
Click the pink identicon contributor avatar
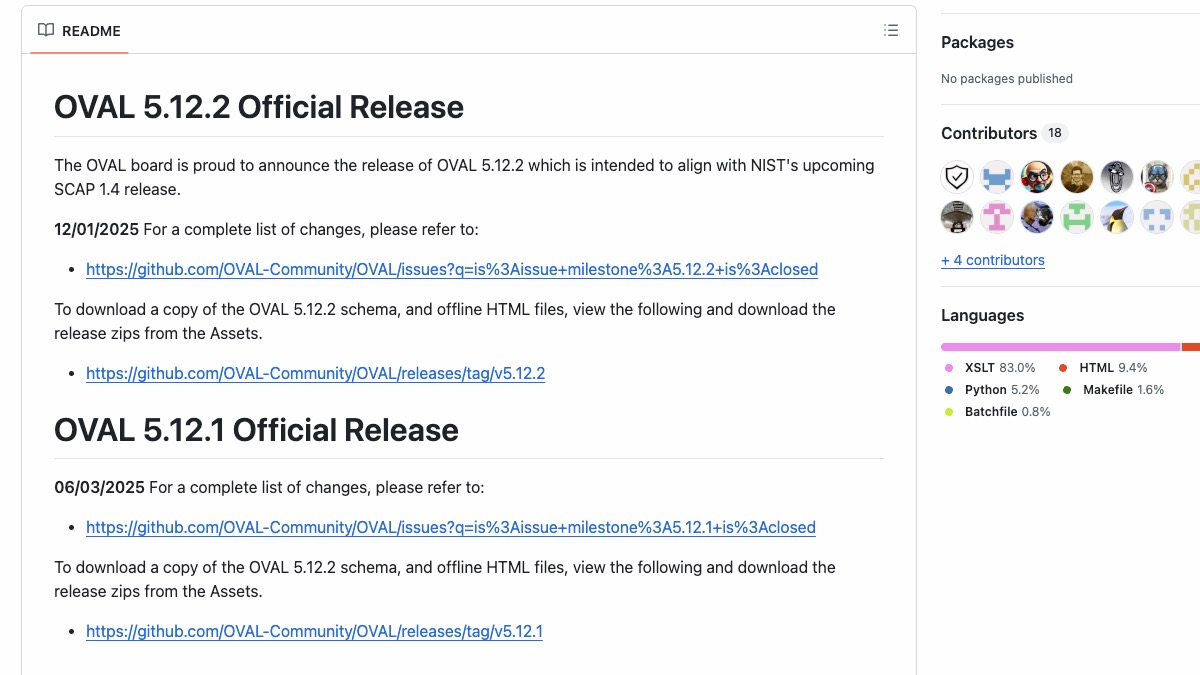pyautogui.click(x=997, y=217)
